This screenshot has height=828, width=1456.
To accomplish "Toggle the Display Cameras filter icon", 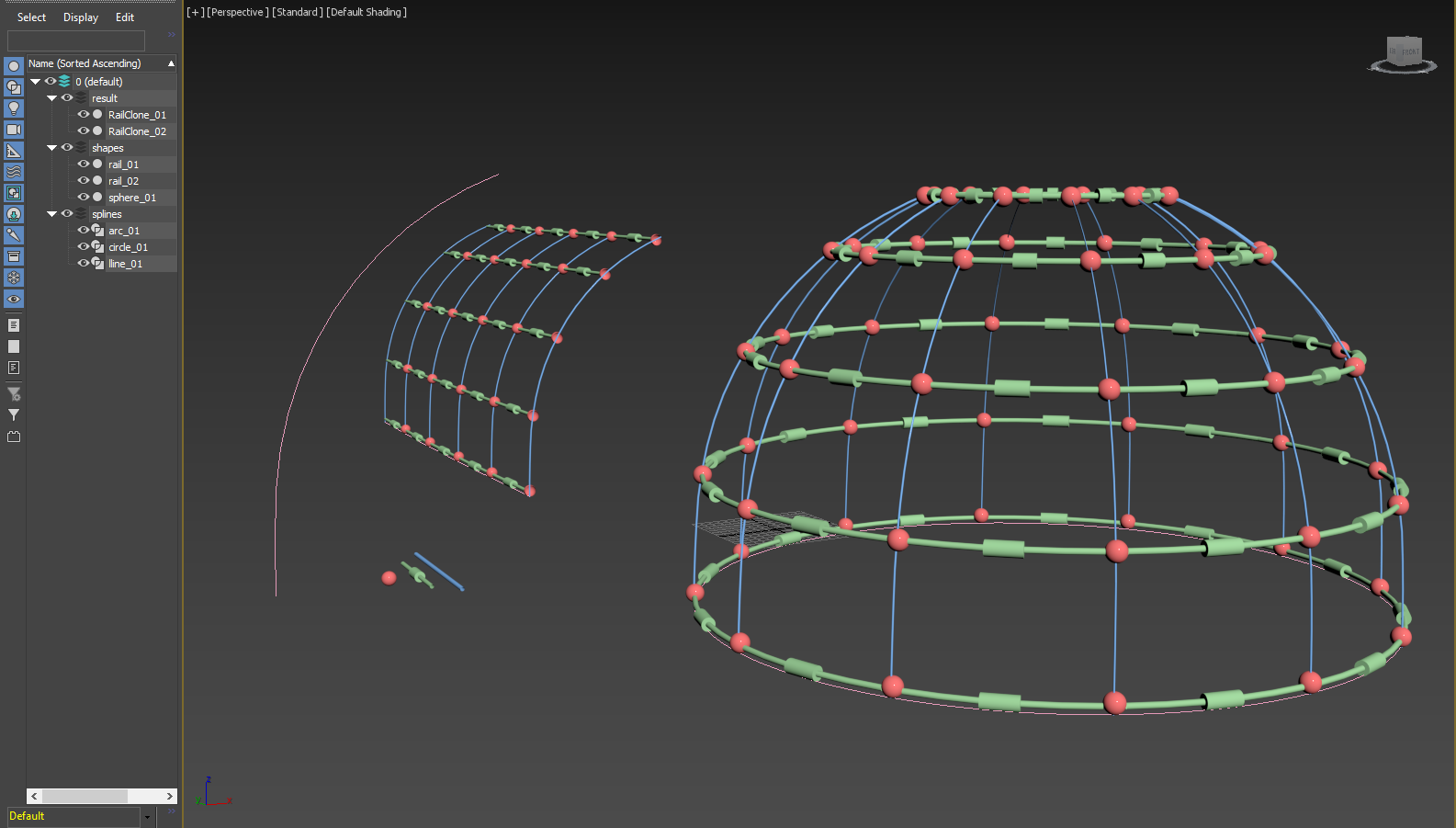I will coord(14,130).
